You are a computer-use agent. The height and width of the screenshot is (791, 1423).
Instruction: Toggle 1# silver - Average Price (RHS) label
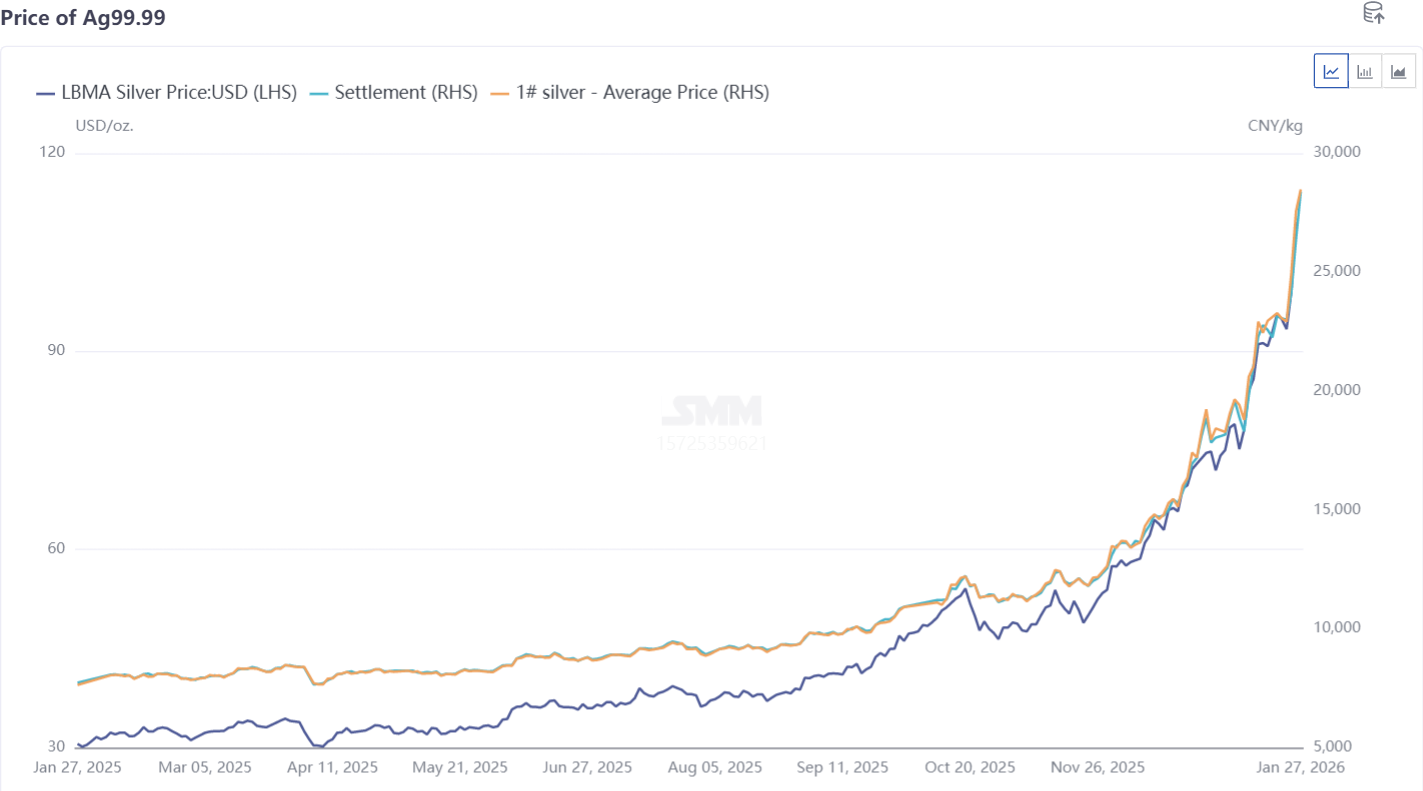[642, 93]
